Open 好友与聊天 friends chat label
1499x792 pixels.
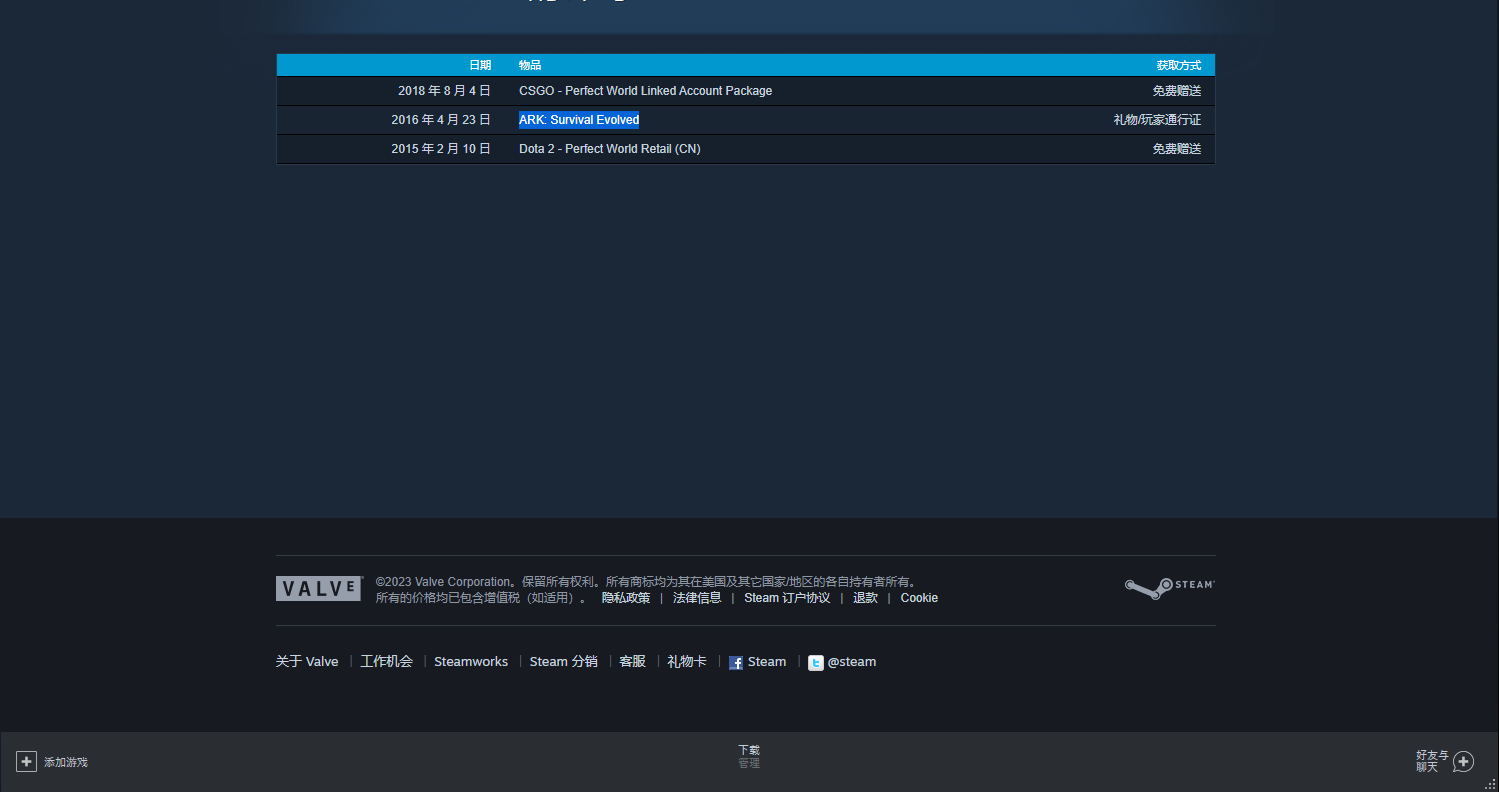(1432, 761)
